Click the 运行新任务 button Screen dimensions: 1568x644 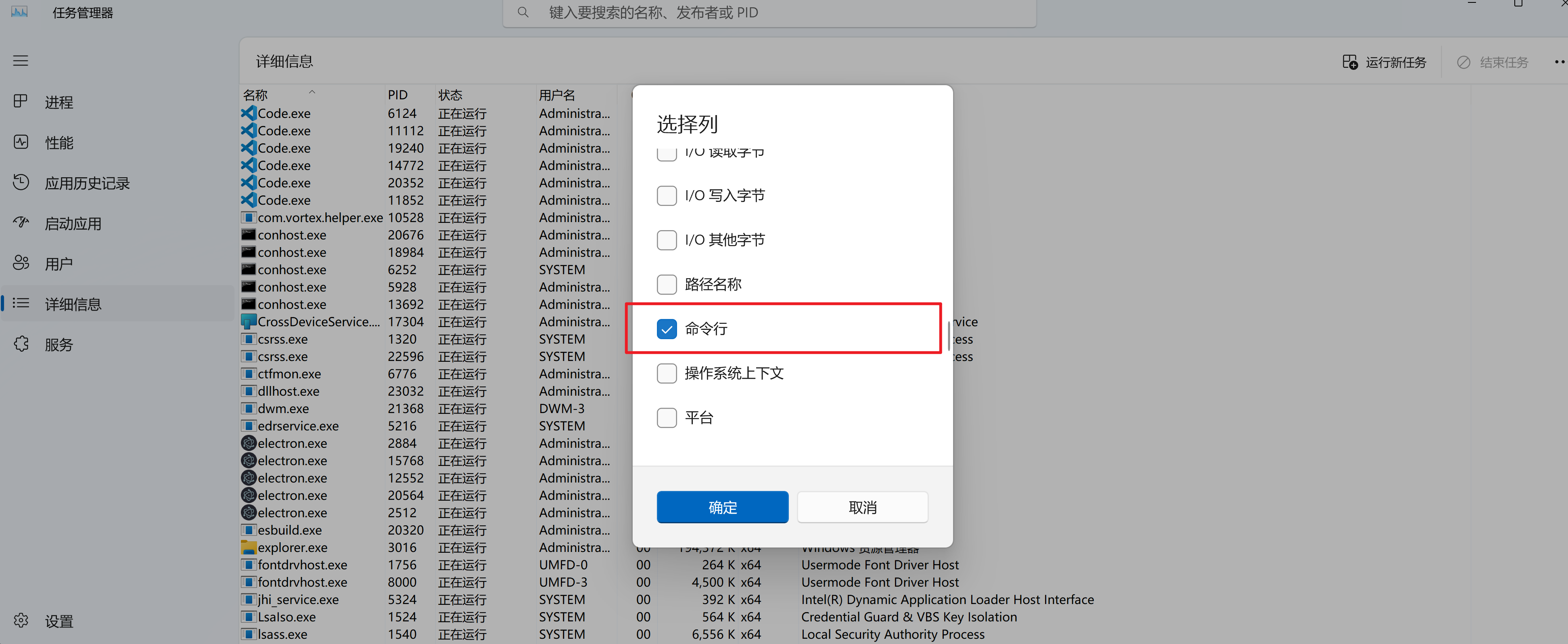(1384, 62)
